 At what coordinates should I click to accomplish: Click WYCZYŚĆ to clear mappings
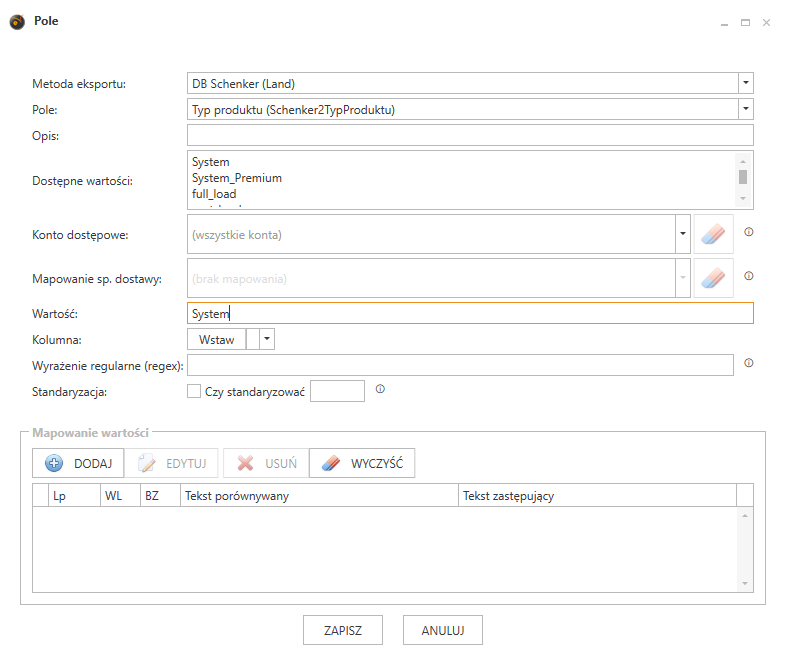(362, 463)
